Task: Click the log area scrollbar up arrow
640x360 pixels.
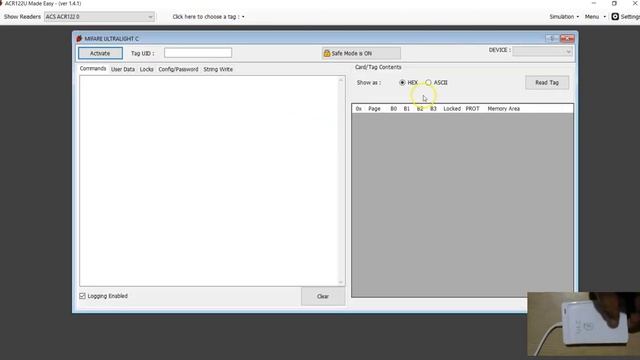Action: [341, 80]
